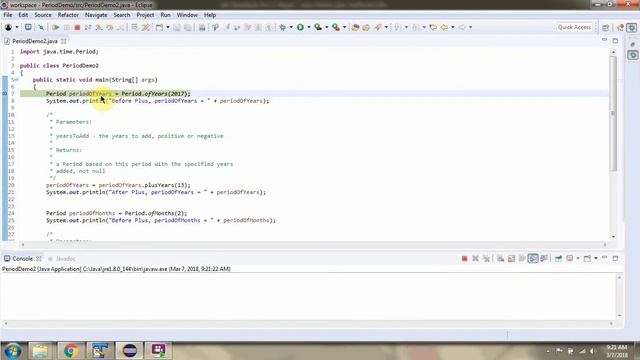Click the Suspend icon in main toolbar
The image size is (640, 360).
[x=66, y=27]
